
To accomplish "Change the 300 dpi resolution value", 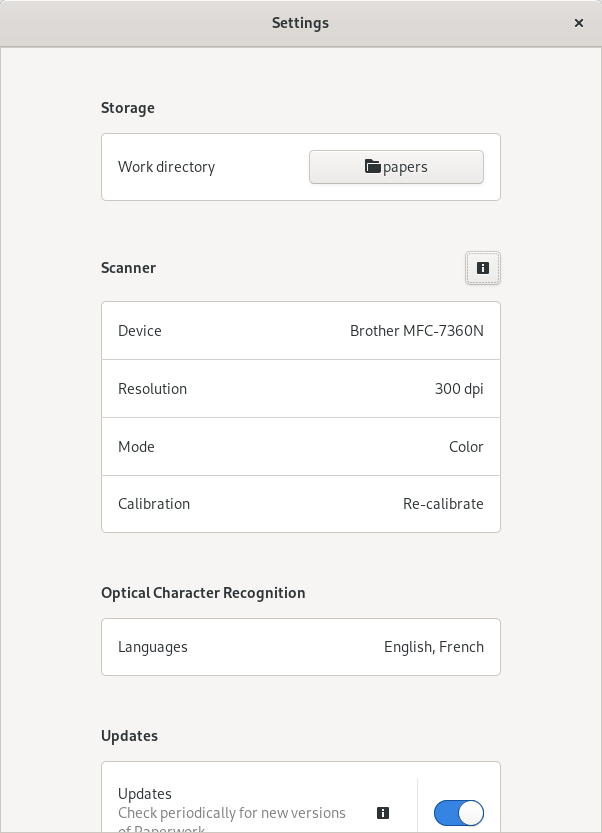I will (459, 389).
